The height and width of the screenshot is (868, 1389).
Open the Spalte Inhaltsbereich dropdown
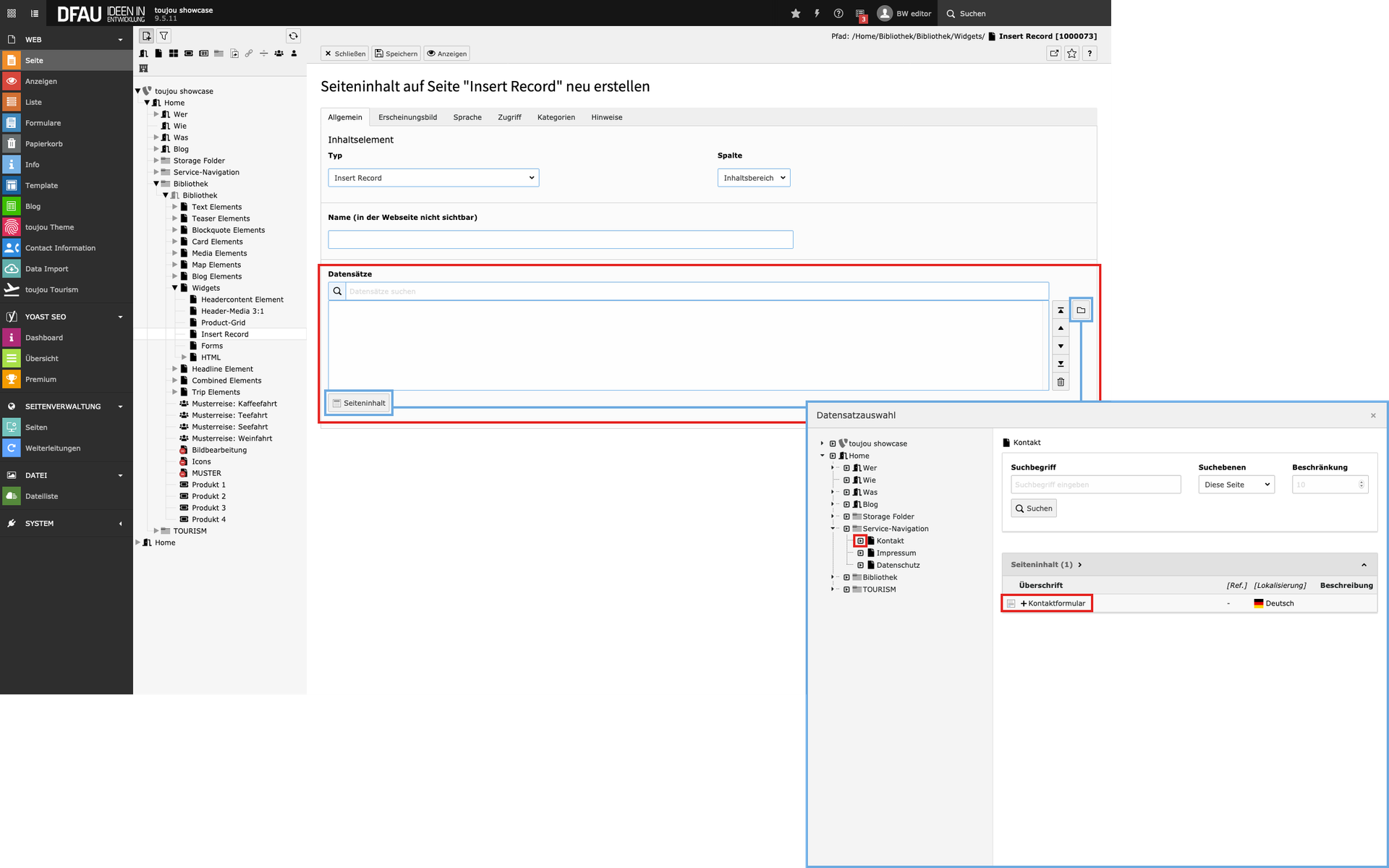coord(753,178)
